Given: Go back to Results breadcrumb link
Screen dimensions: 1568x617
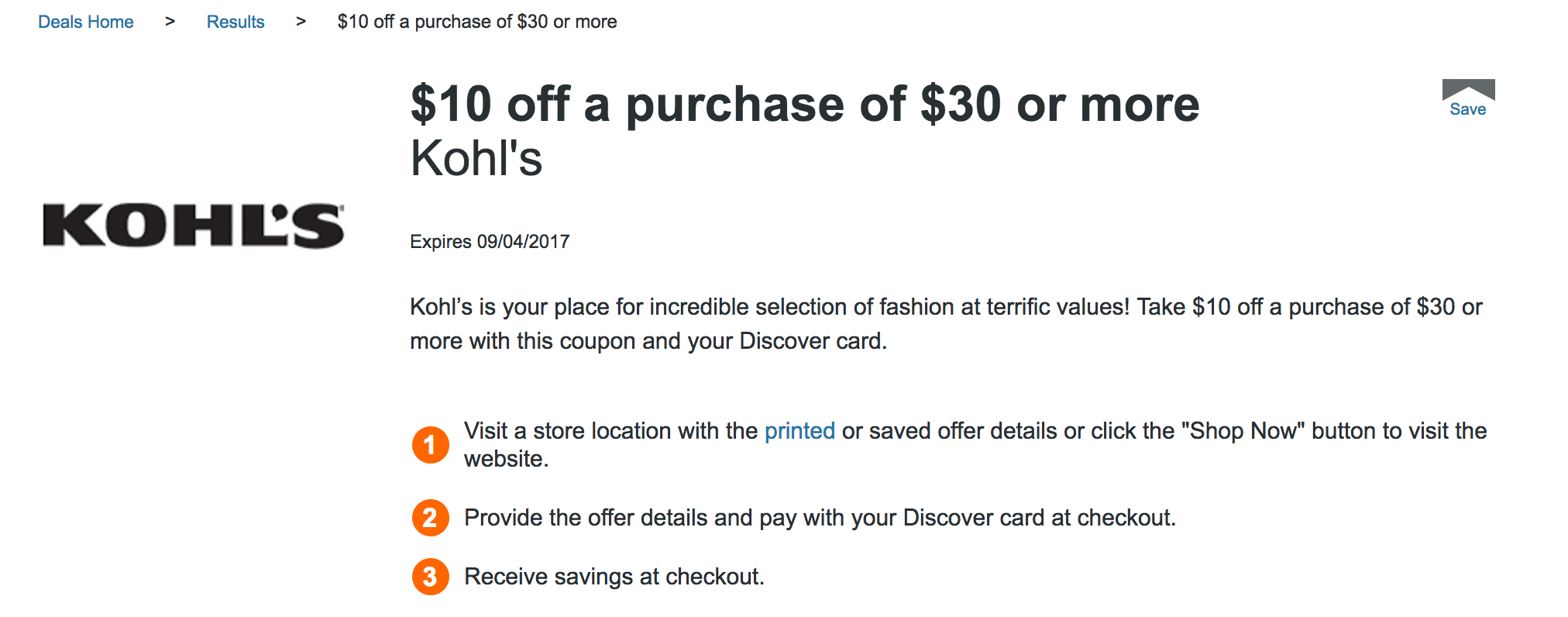Looking at the screenshot, I should [x=236, y=22].
